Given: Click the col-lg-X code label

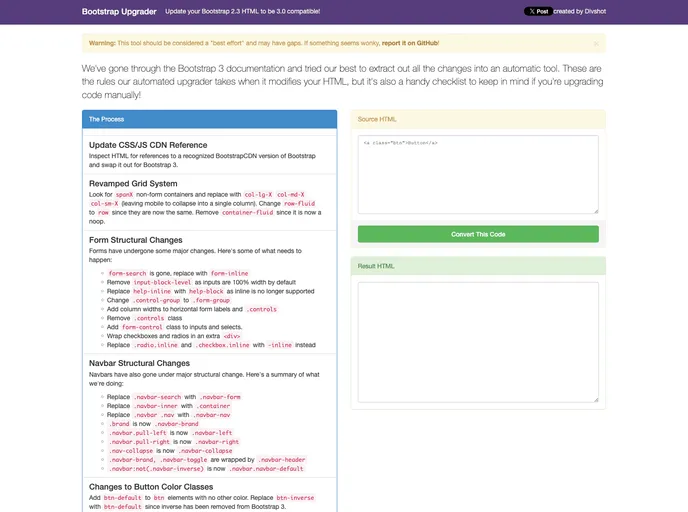Looking at the screenshot, I should [x=258, y=194].
